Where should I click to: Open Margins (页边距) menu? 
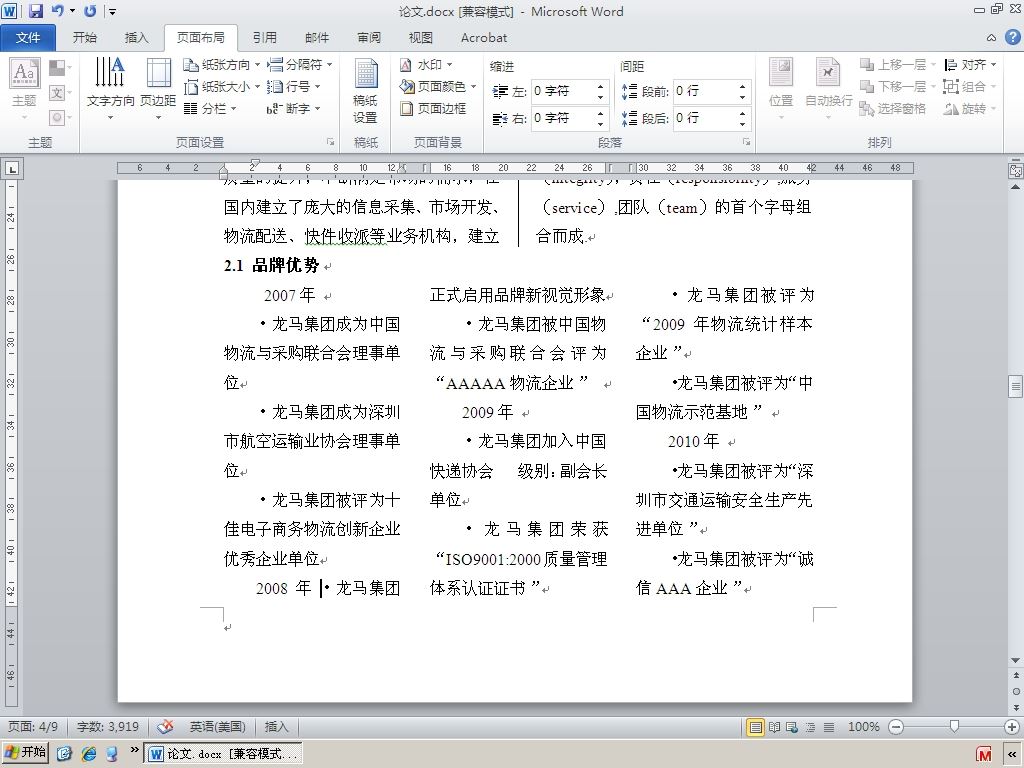click(158, 90)
